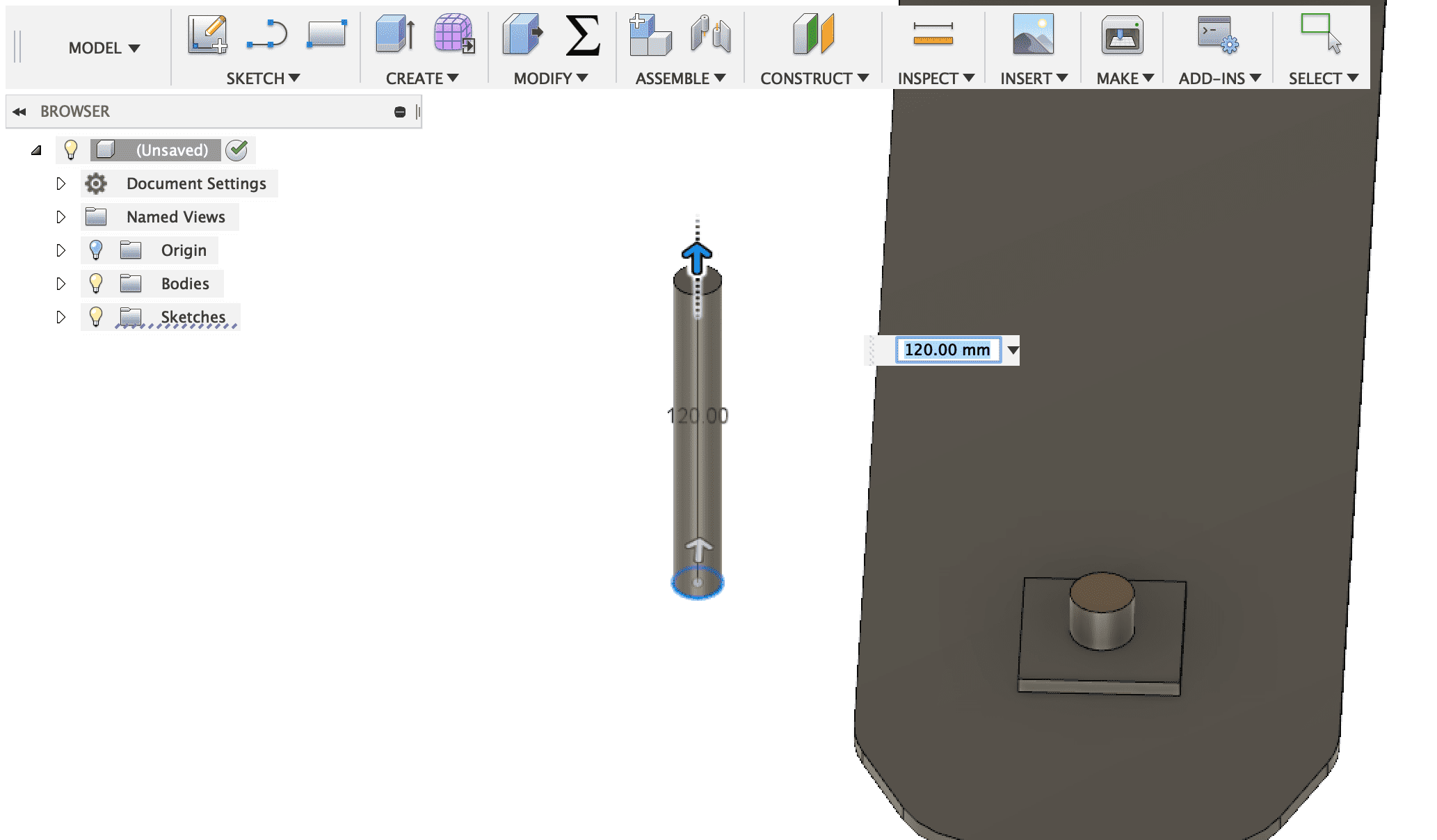Choose the Extrude tool icon
Image resolution: width=1437 pixels, height=840 pixels.
coord(395,35)
